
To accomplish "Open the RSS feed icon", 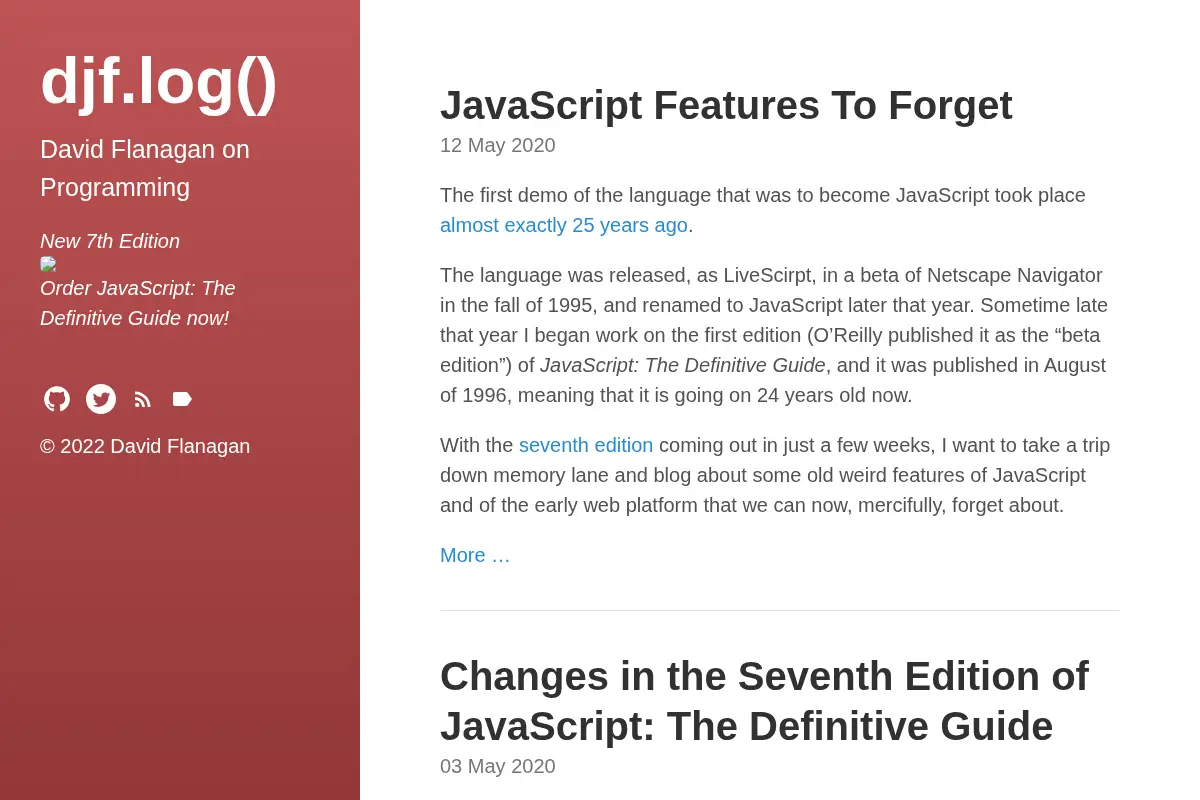I will (x=143, y=399).
